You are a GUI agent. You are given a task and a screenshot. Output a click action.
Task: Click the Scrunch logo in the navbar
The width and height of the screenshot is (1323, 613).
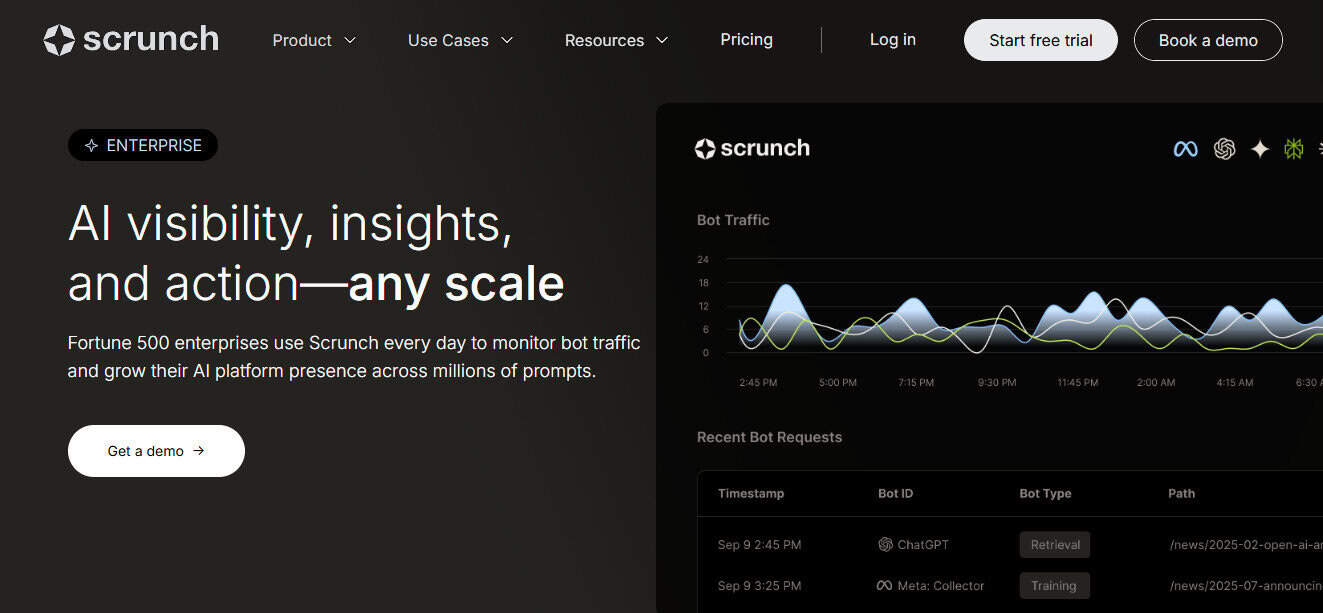[x=131, y=40]
